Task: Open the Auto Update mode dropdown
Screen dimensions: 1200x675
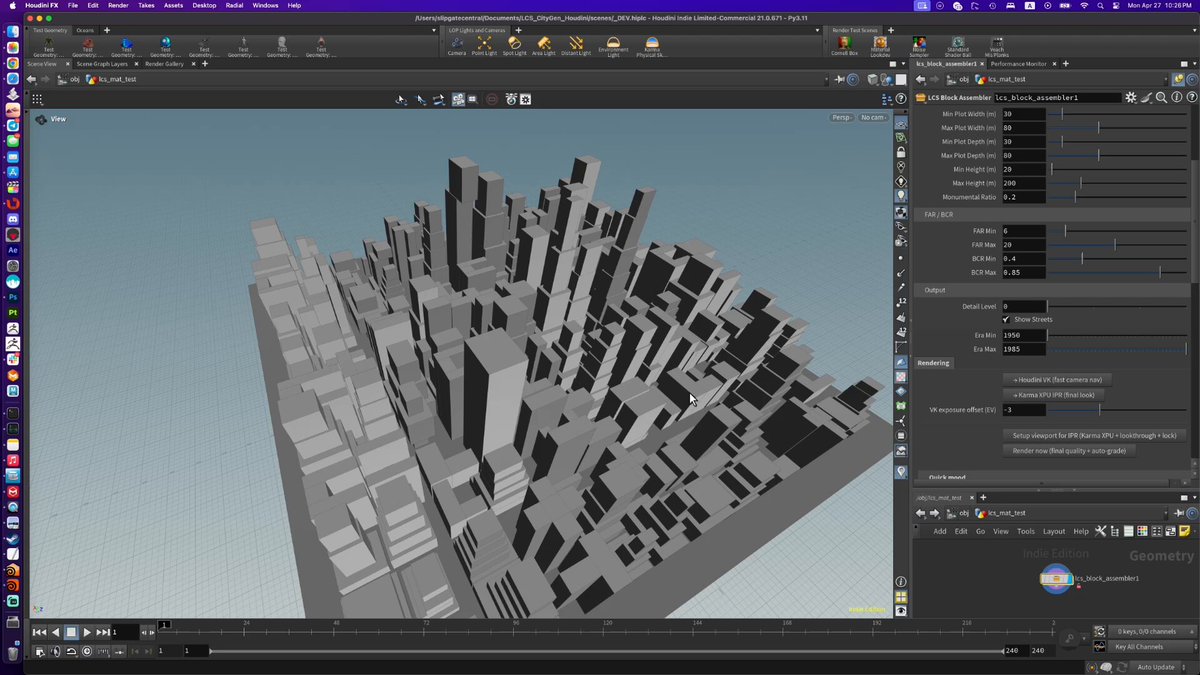Action: pos(1156,667)
